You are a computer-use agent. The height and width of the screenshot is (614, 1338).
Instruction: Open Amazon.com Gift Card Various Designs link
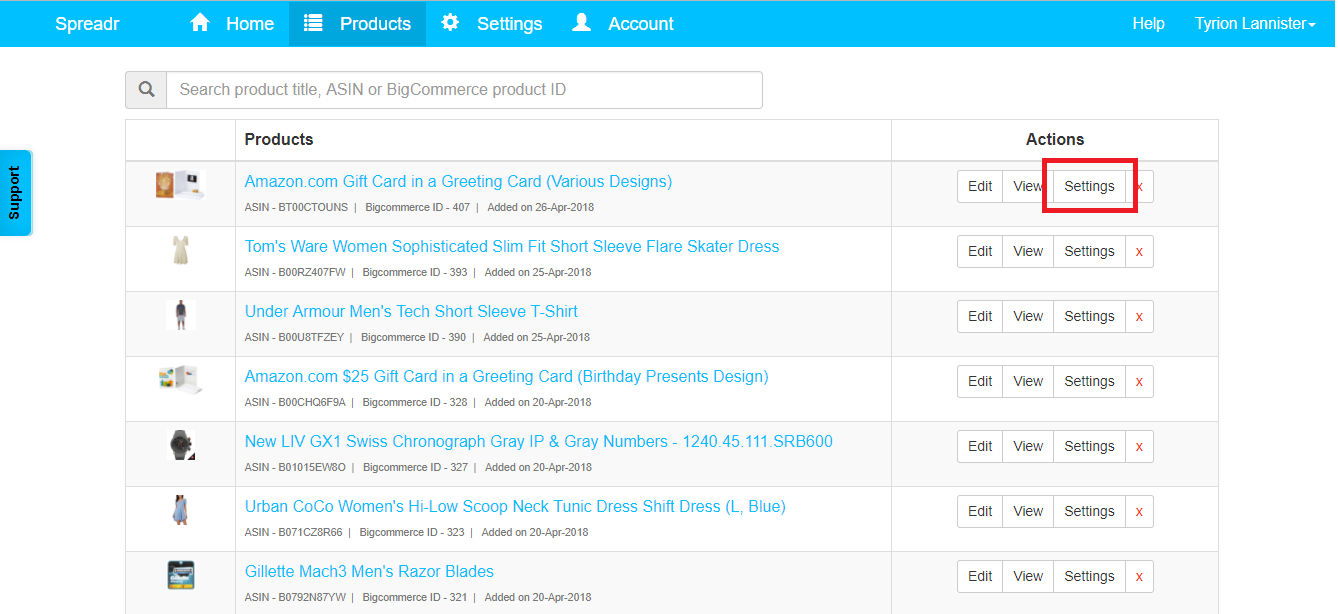coord(458,181)
